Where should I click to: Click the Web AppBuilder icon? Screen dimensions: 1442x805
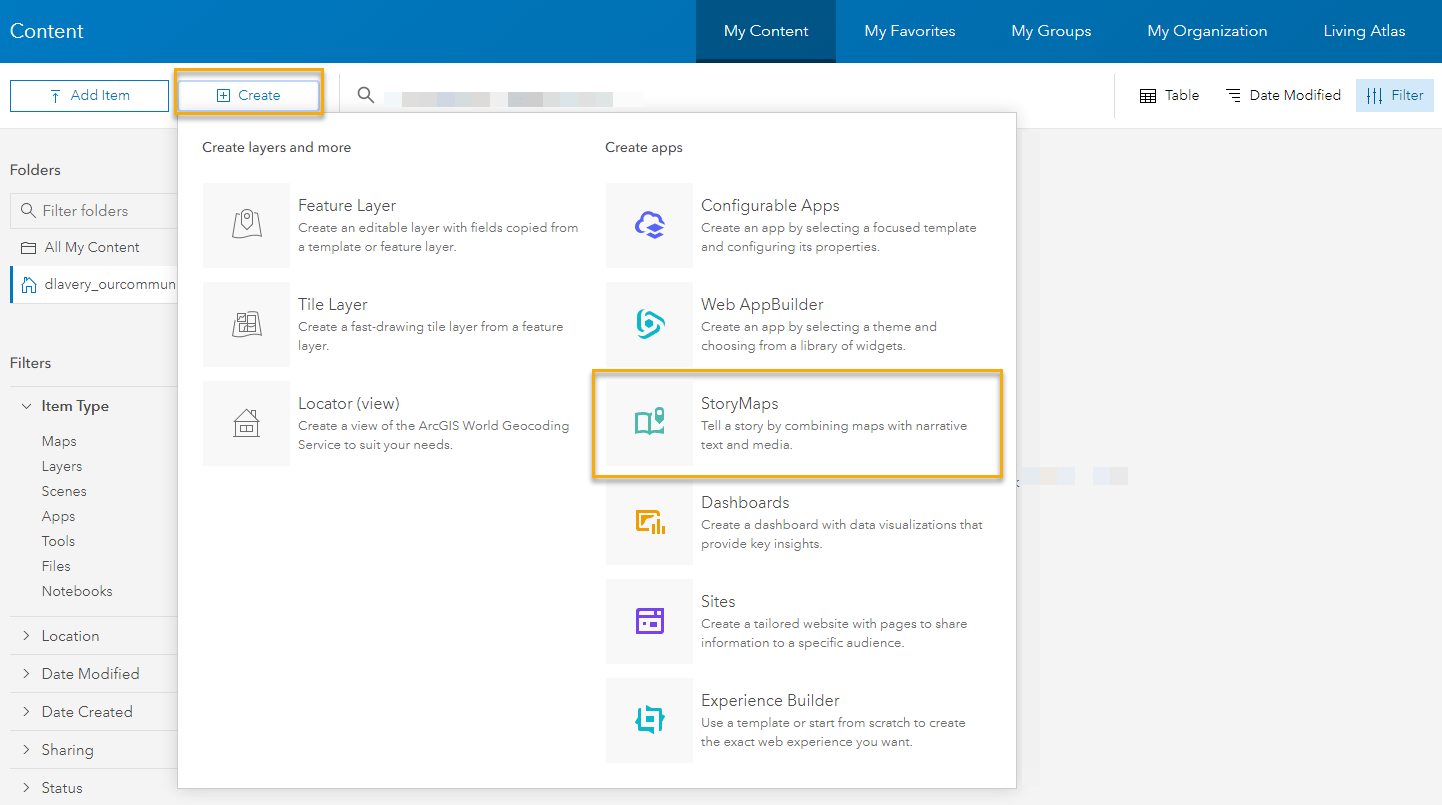649,324
